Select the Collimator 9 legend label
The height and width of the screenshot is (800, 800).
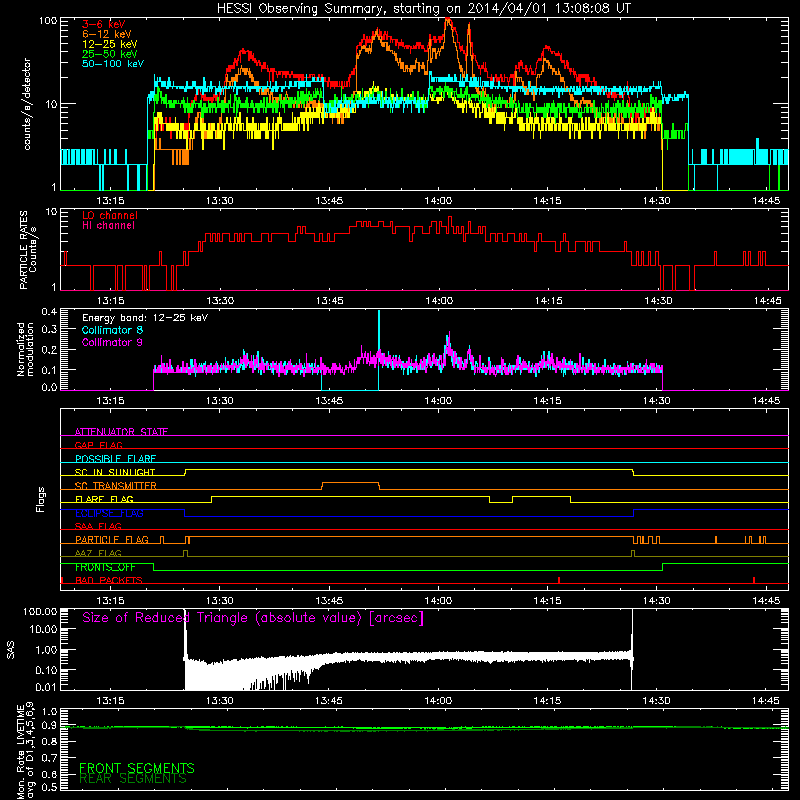[112, 342]
